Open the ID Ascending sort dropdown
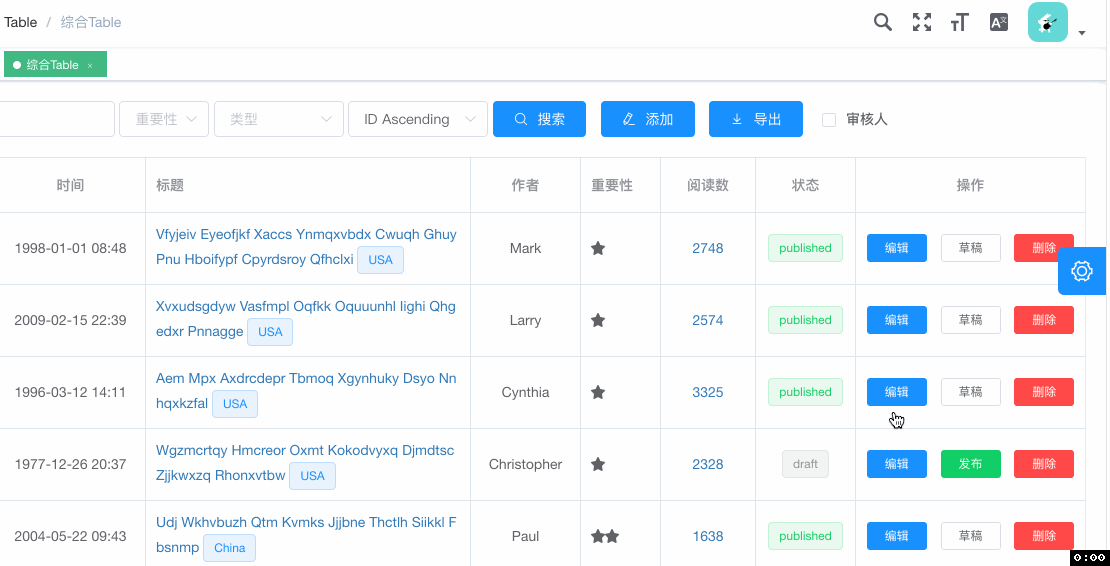 pyautogui.click(x=418, y=119)
